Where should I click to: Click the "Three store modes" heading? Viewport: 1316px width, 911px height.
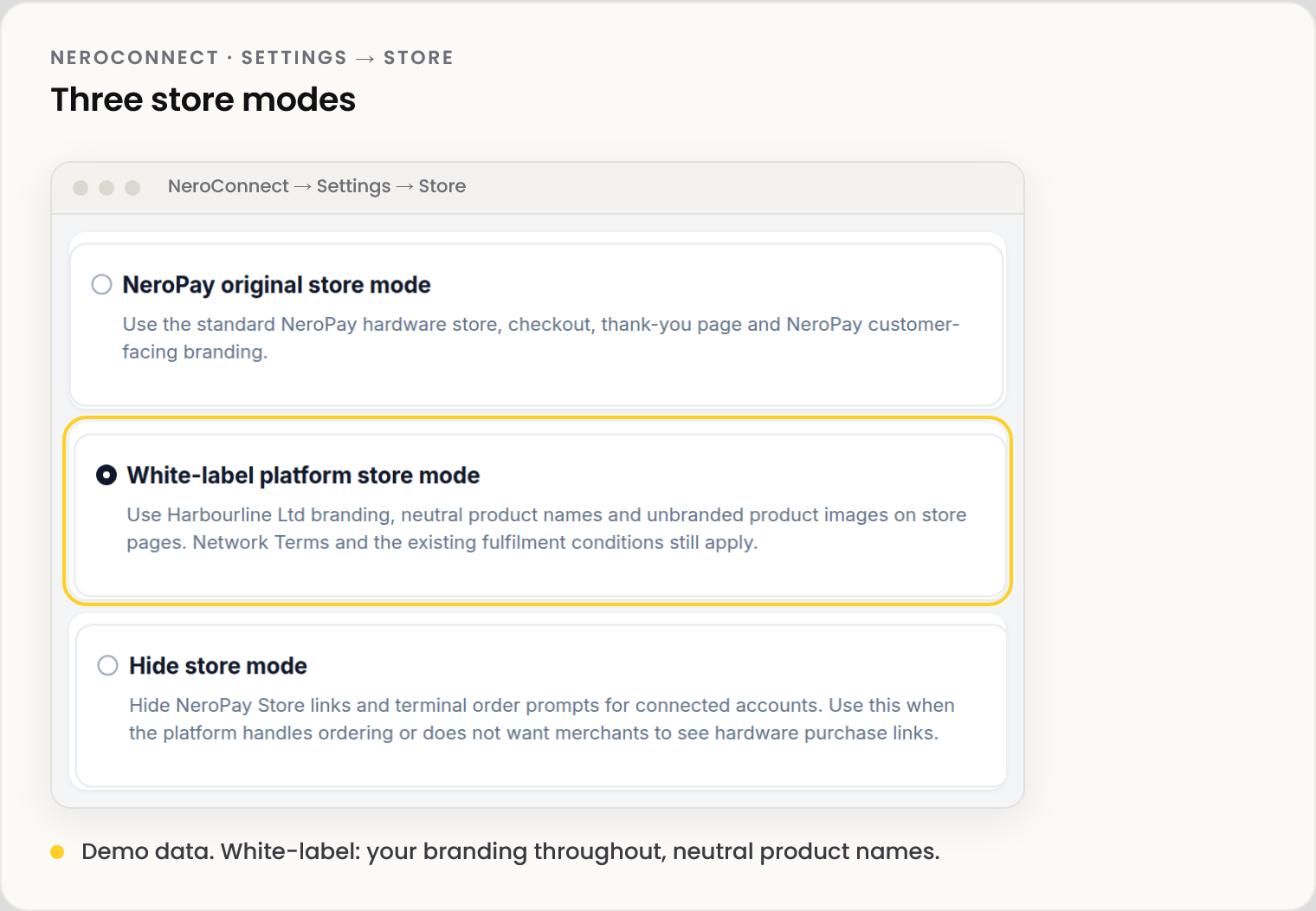pos(203,100)
